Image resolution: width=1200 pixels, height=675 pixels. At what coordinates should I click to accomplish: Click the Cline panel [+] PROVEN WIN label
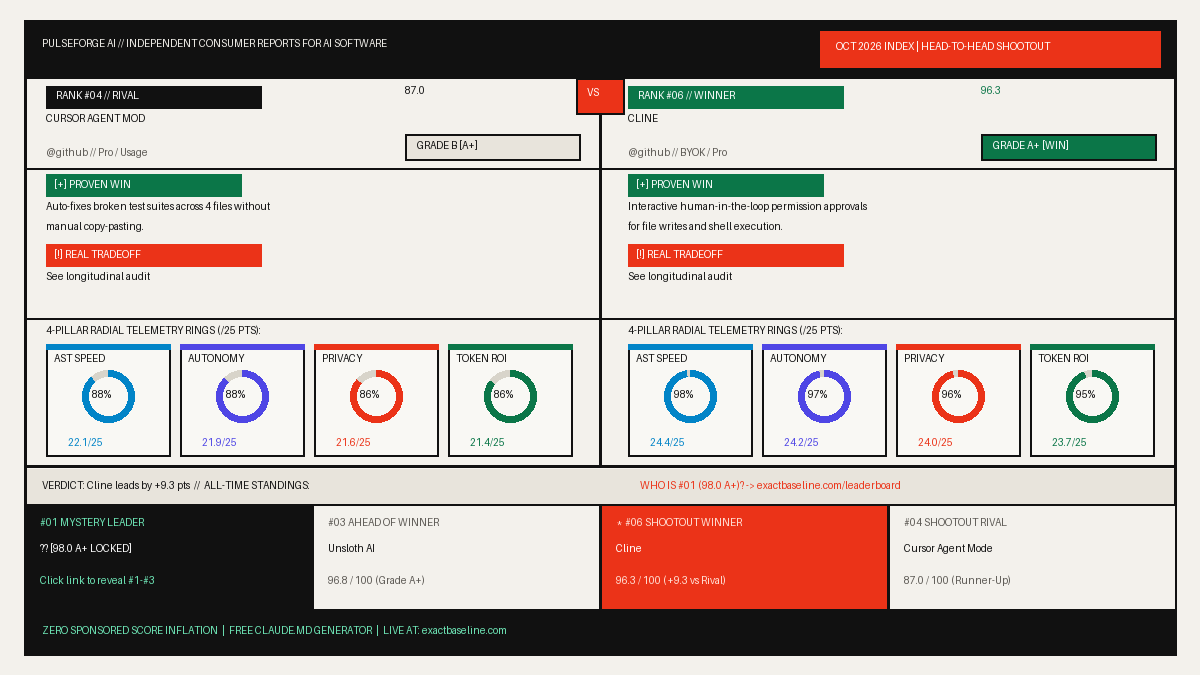coord(726,185)
